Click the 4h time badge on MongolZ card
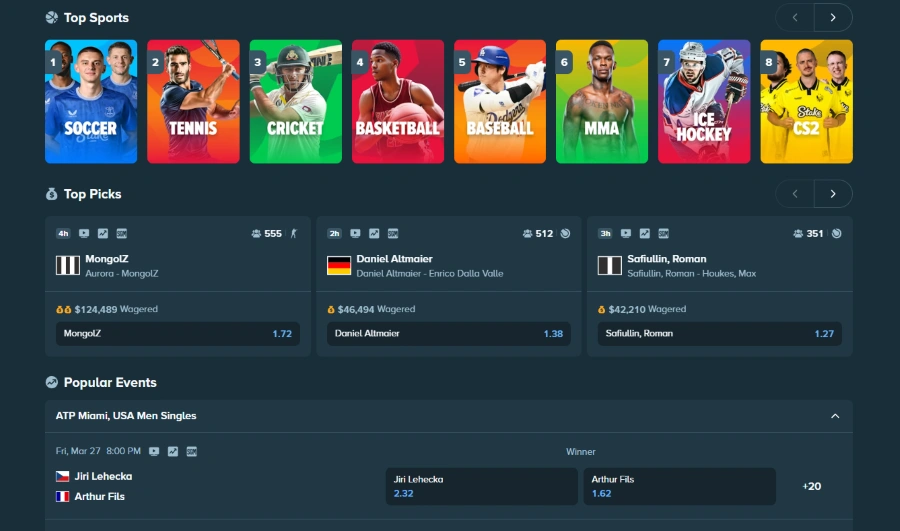Image resolution: width=900 pixels, height=531 pixels. (63, 234)
